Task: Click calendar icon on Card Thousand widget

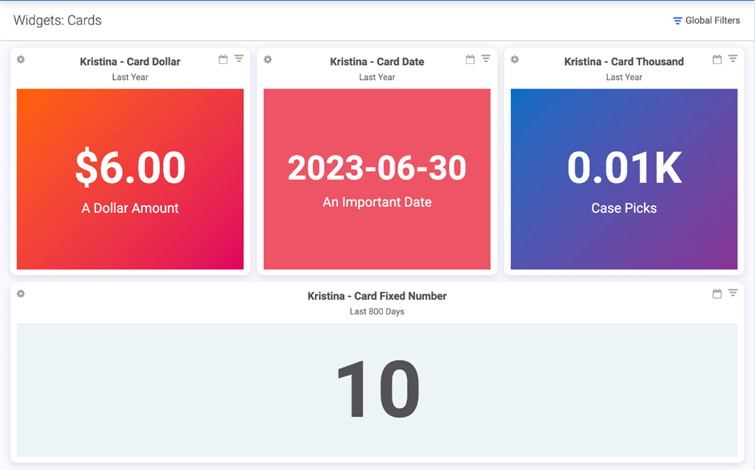Action: pyautogui.click(x=717, y=60)
